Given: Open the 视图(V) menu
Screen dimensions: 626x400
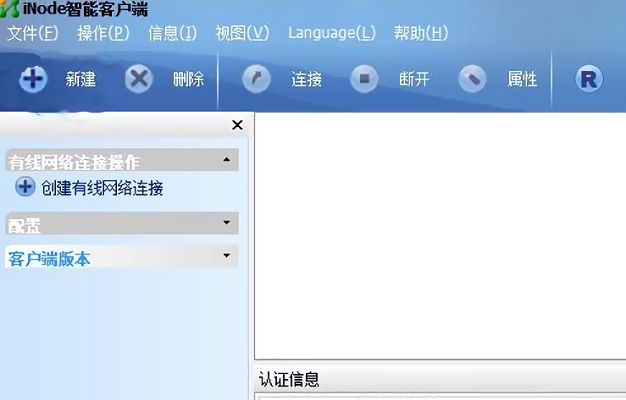Looking at the screenshot, I should [x=242, y=33].
